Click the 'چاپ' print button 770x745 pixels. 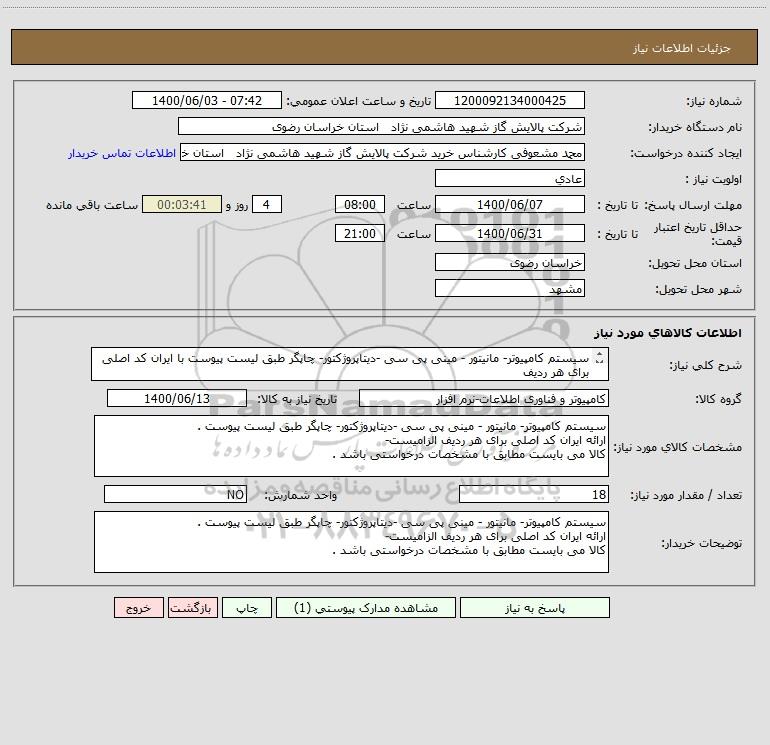(x=247, y=607)
